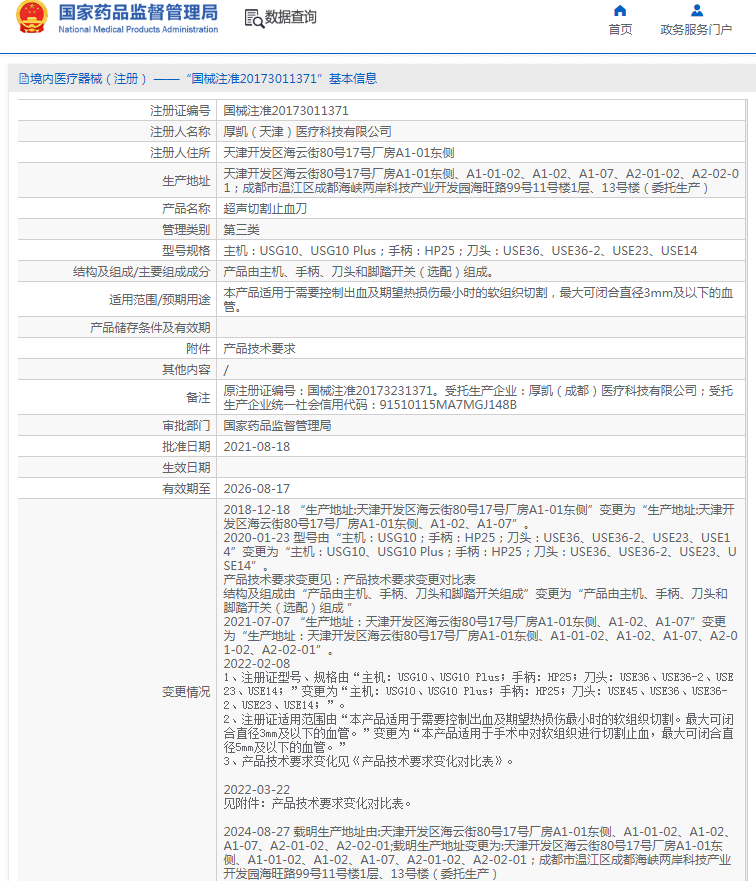Click the 备注 remark text
This screenshot has width=756, height=881.
click(478, 398)
